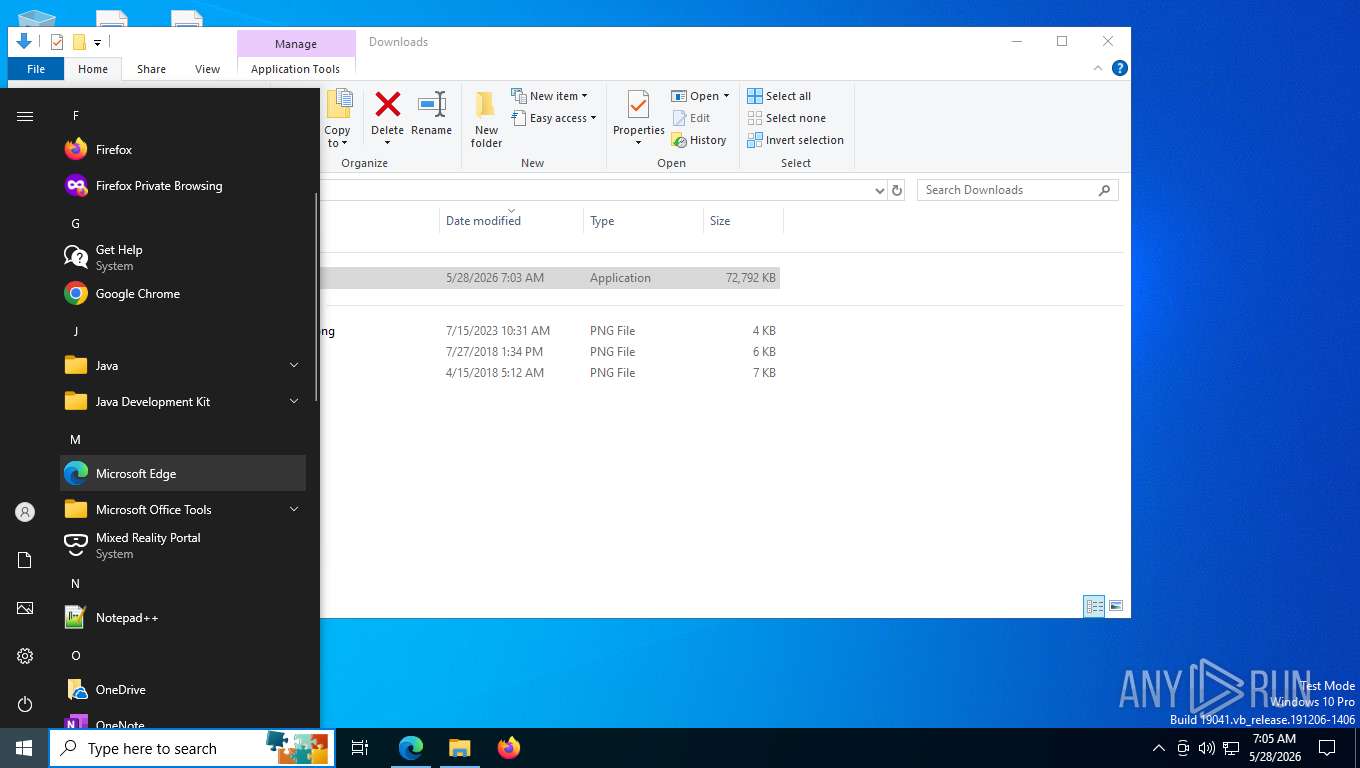This screenshot has width=1360, height=768.
Task: Click History in the Open group
Action: pyautogui.click(x=698, y=140)
